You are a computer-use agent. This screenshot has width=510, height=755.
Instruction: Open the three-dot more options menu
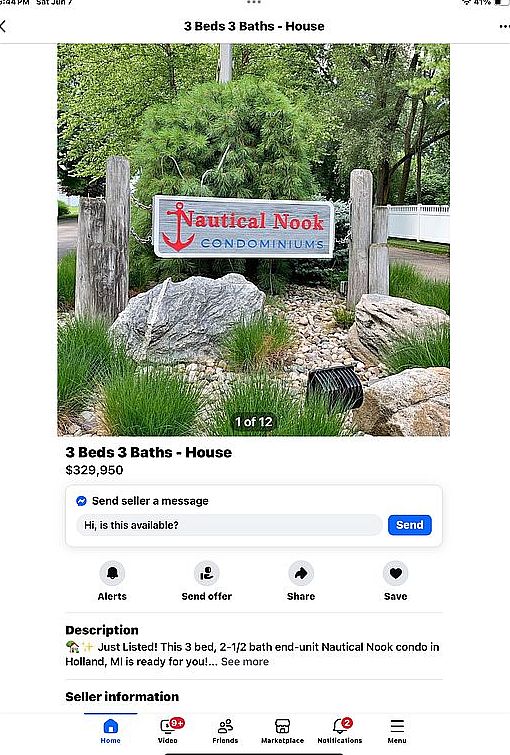click(504, 26)
